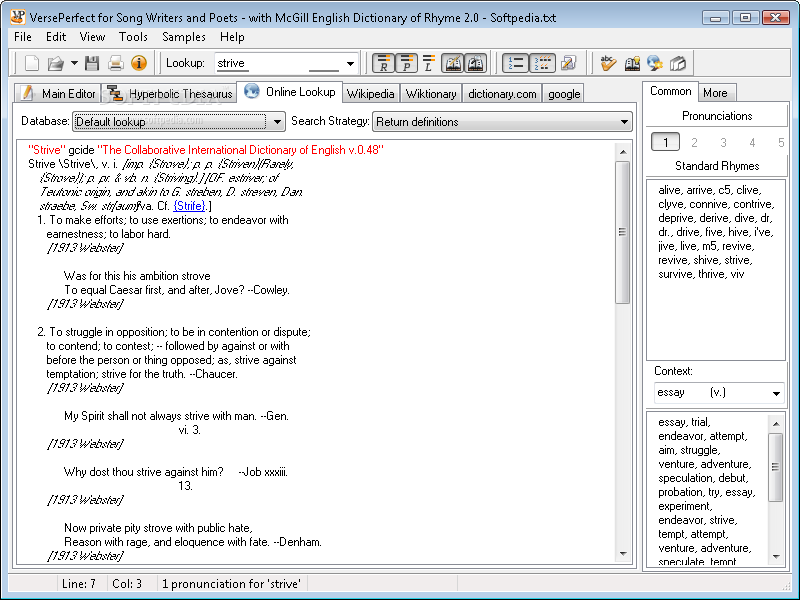Click the rhyme word 'thrive'

coord(711,274)
